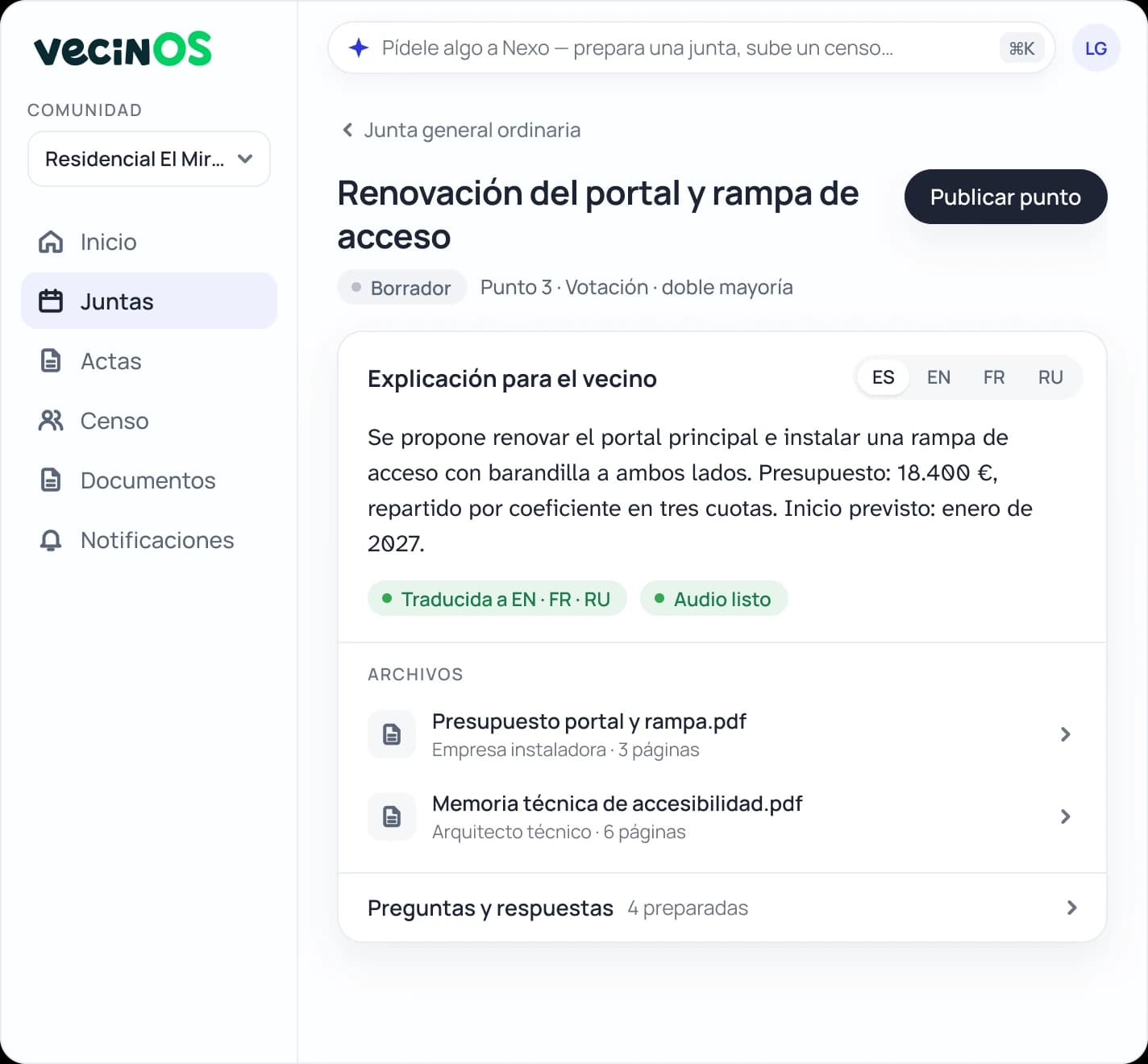Screen dimensions: 1148x1064
Task: Click the back chevron before Junta general ordinaria
Action: click(347, 130)
